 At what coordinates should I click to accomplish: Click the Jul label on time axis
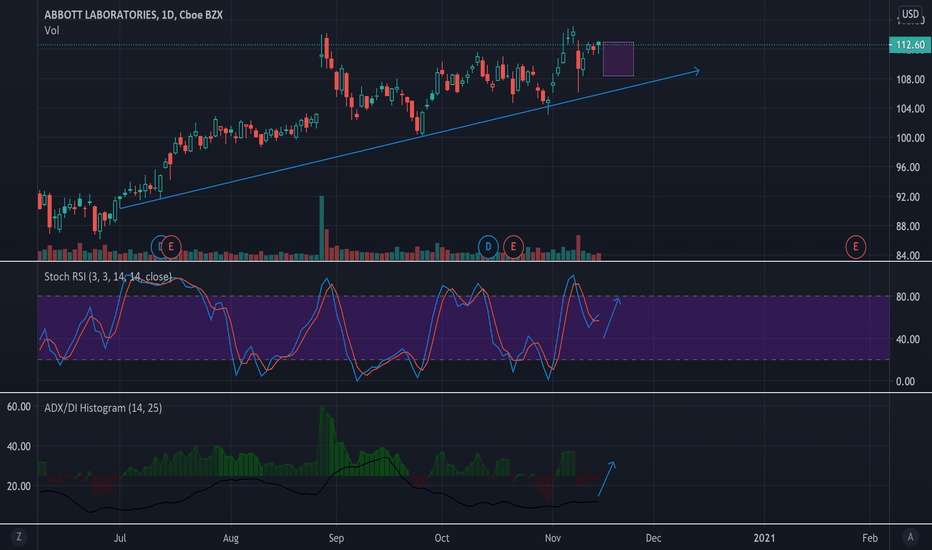(x=119, y=538)
